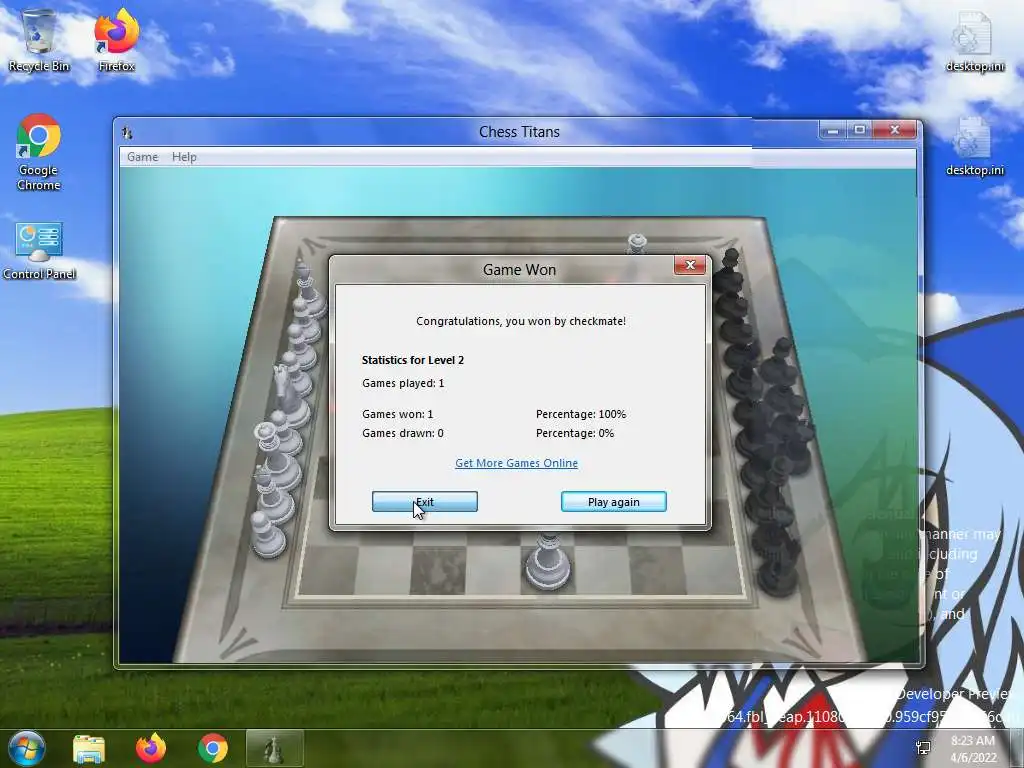Open the Get More Games Online link
The width and height of the screenshot is (1024, 768).
[517, 463]
